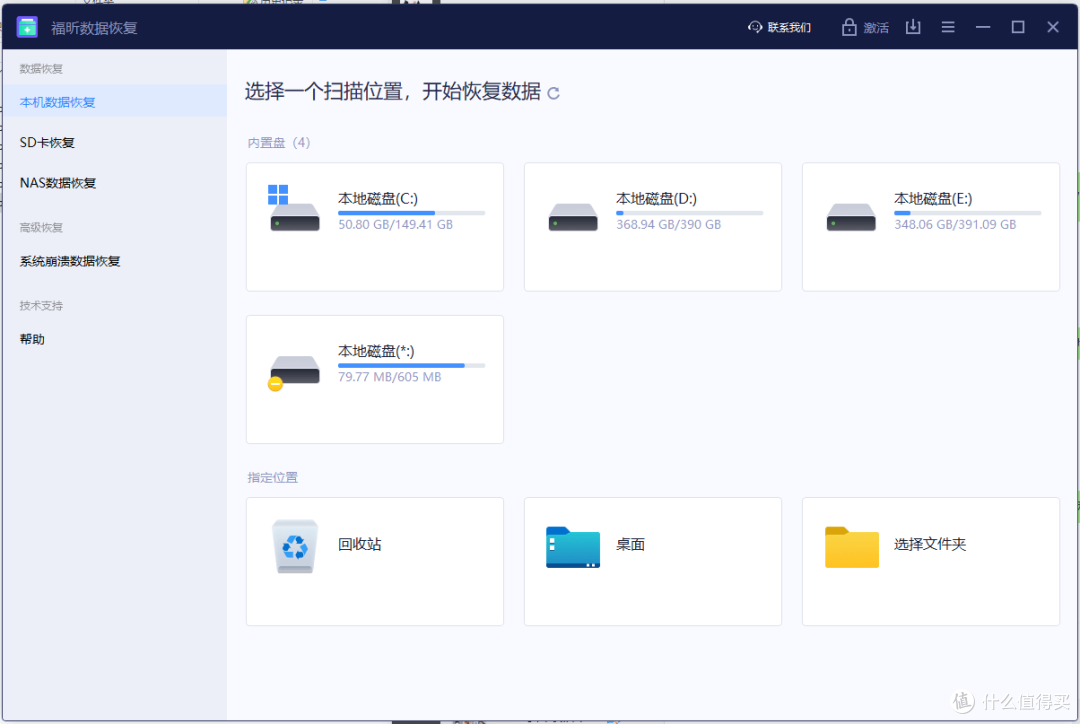Screen dimensions: 1080x724
Task: Click the C: drive usage bar
Action: click(411, 213)
